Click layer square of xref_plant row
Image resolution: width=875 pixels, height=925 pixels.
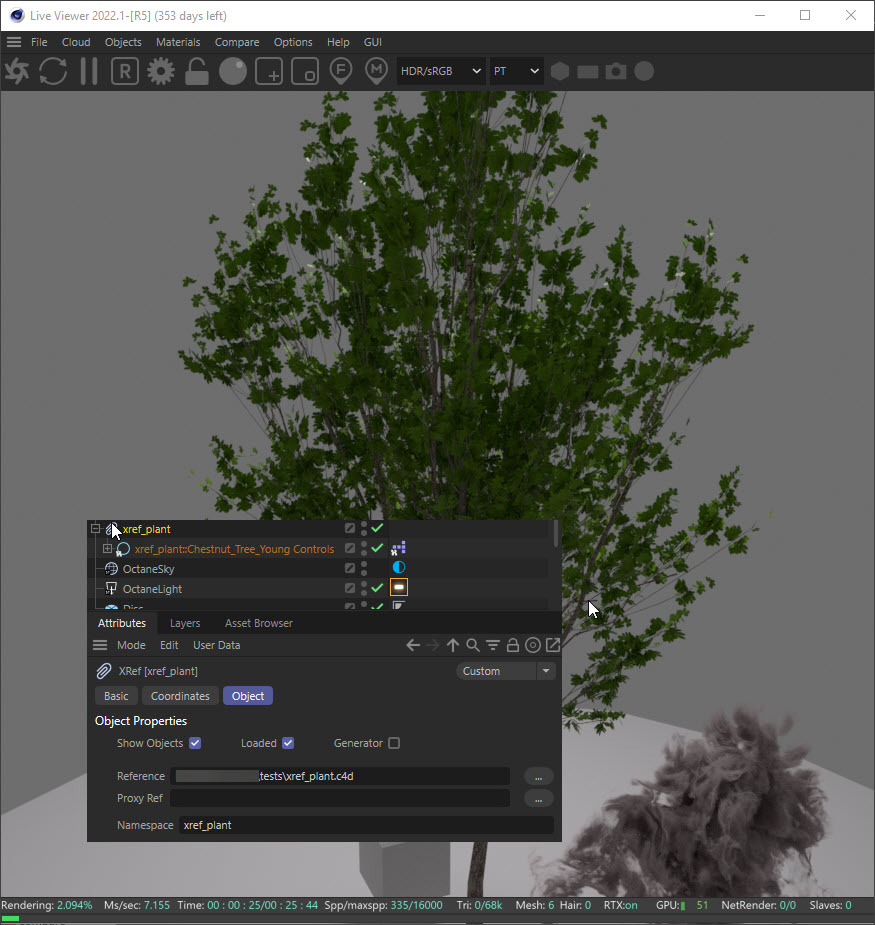click(350, 529)
